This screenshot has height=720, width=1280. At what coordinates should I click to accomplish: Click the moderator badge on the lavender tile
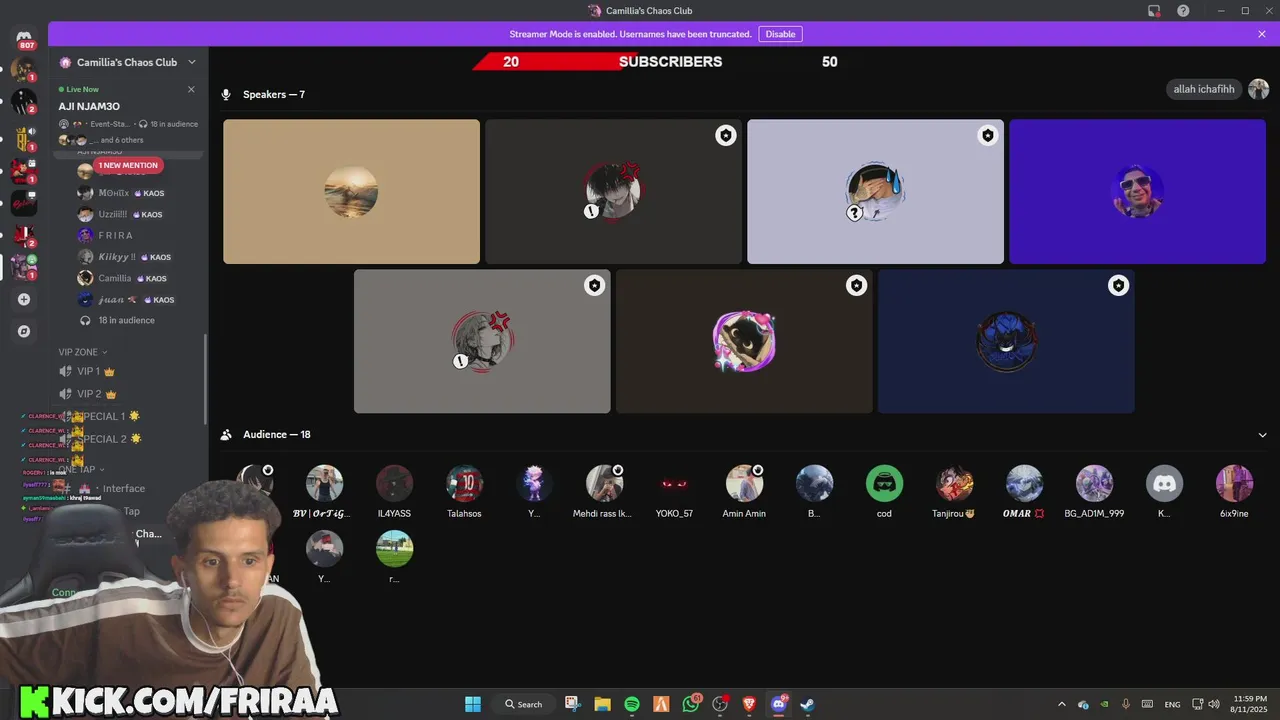click(988, 136)
